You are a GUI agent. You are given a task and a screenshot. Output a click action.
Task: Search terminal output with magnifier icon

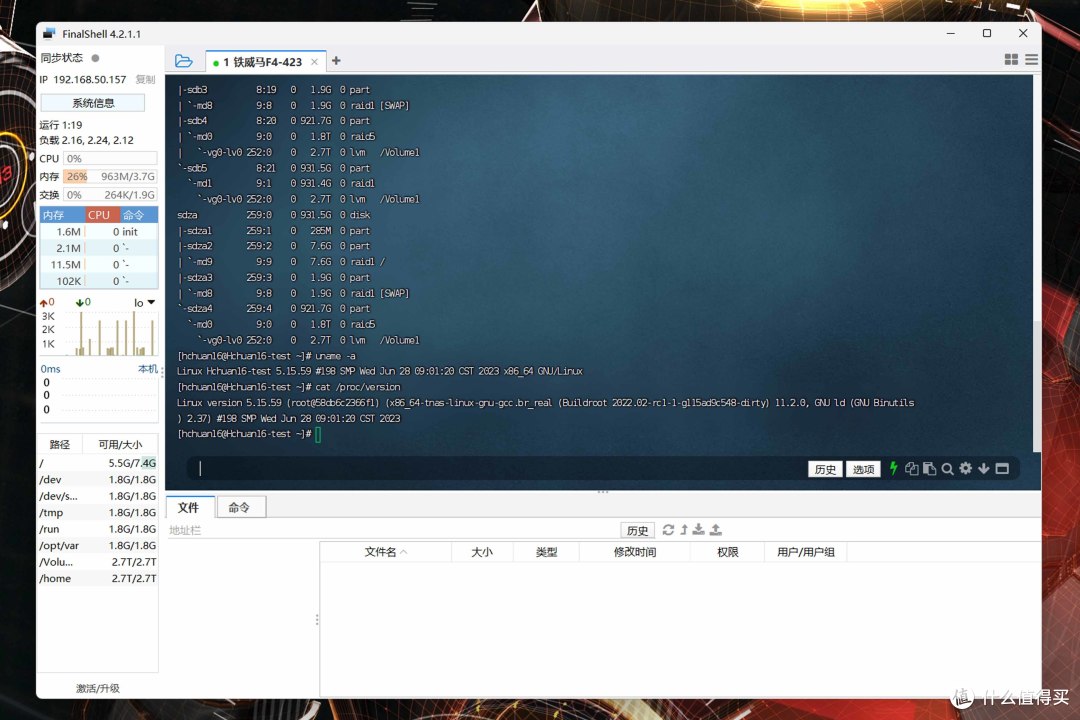click(x=947, y=469)
